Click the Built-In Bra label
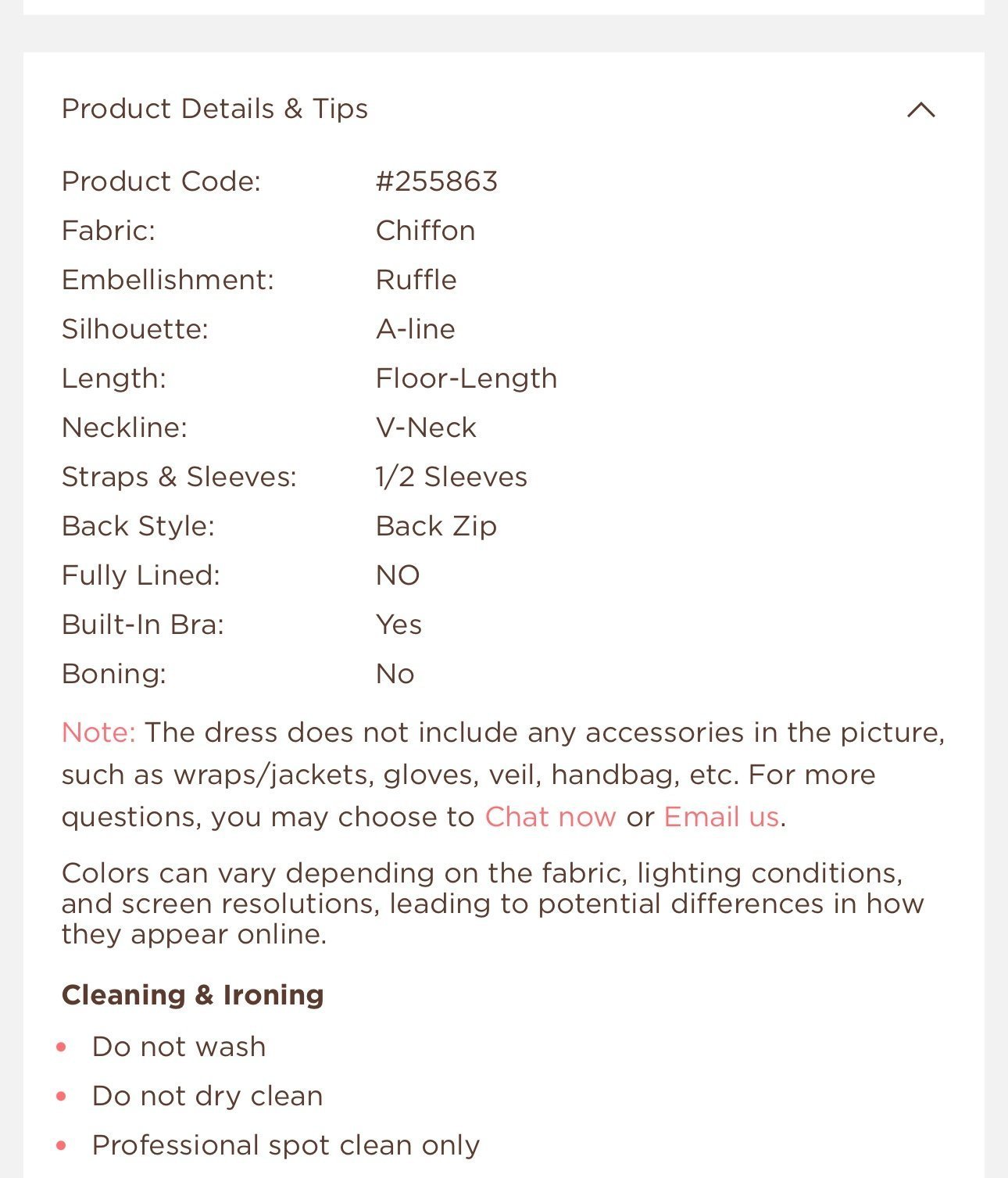This screenshot has height=1178, width=1008. point(143,625)
